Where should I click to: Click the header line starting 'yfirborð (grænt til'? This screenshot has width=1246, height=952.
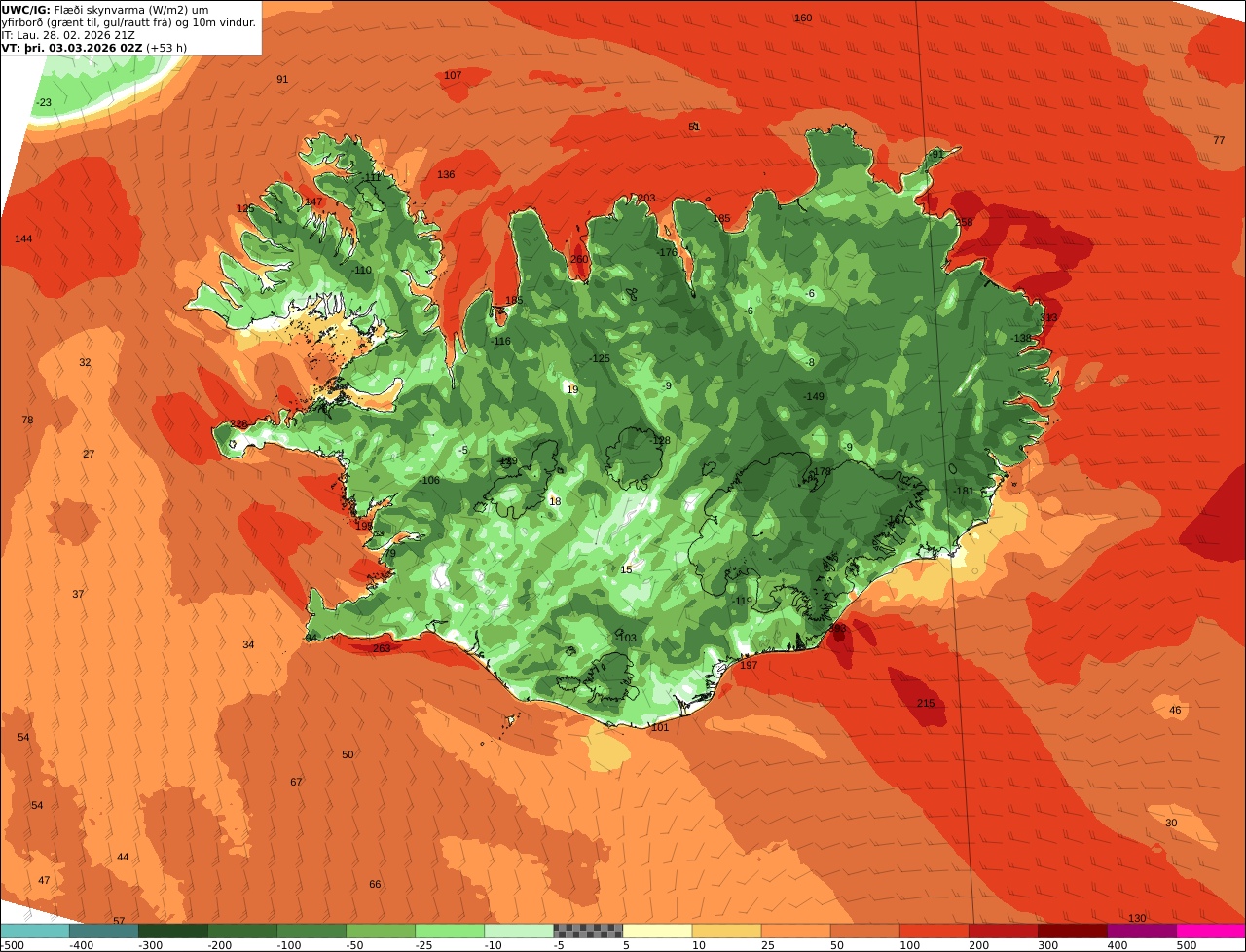[x=129, y=21]
